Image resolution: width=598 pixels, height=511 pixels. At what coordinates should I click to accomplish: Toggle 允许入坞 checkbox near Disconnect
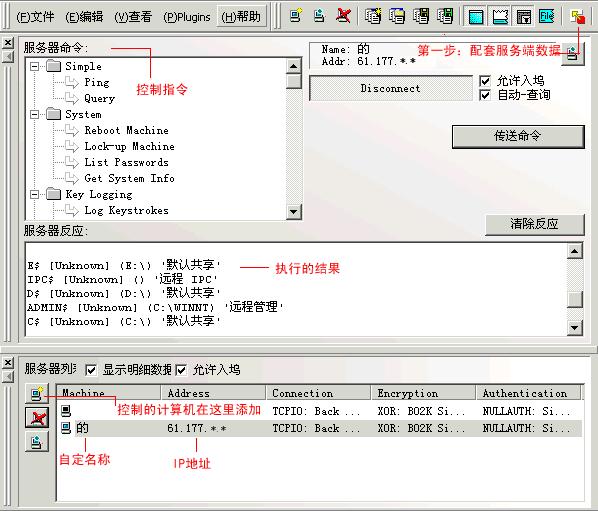point(485,81)
